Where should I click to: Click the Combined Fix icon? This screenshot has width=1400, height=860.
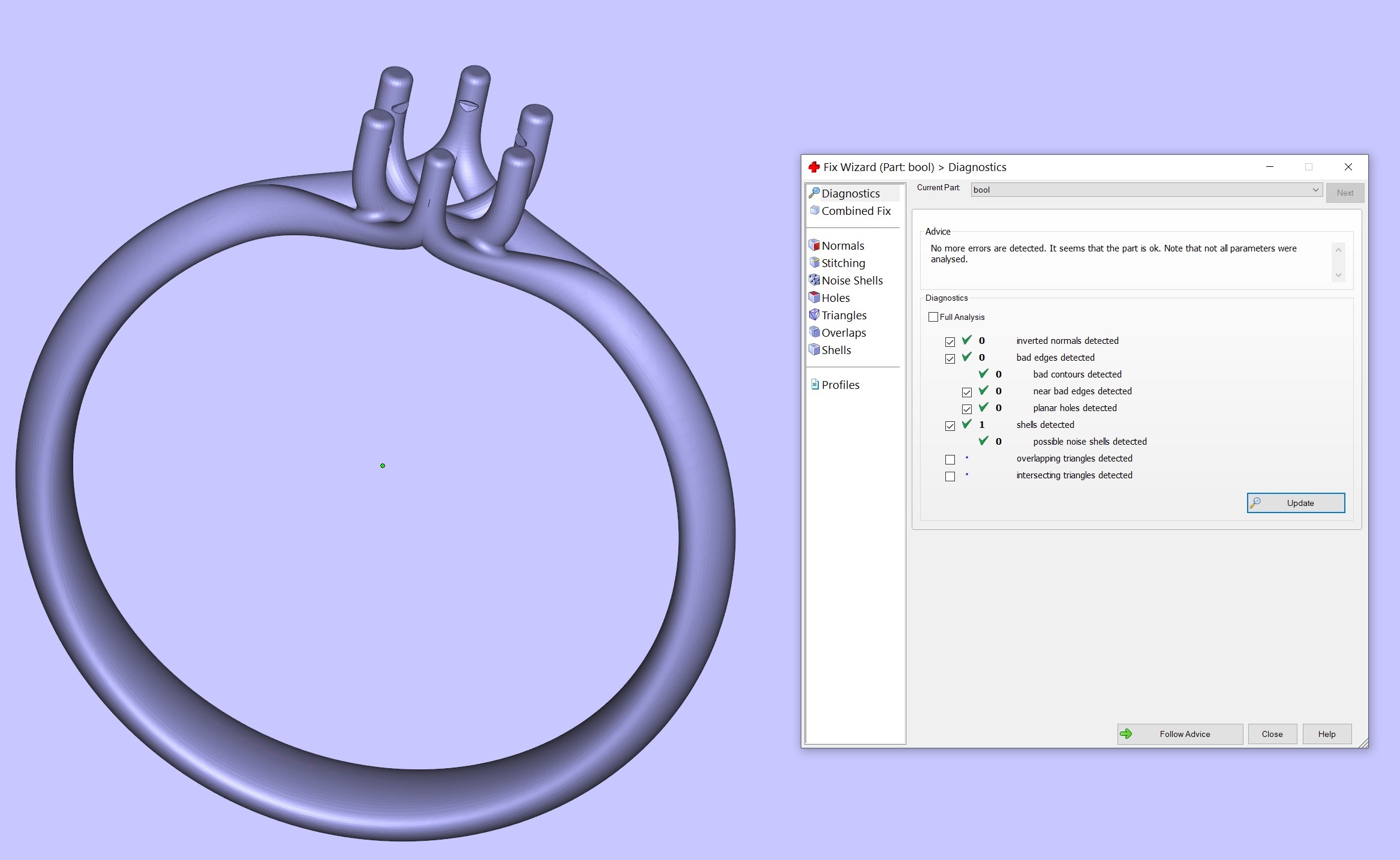(x=815, y=210)
